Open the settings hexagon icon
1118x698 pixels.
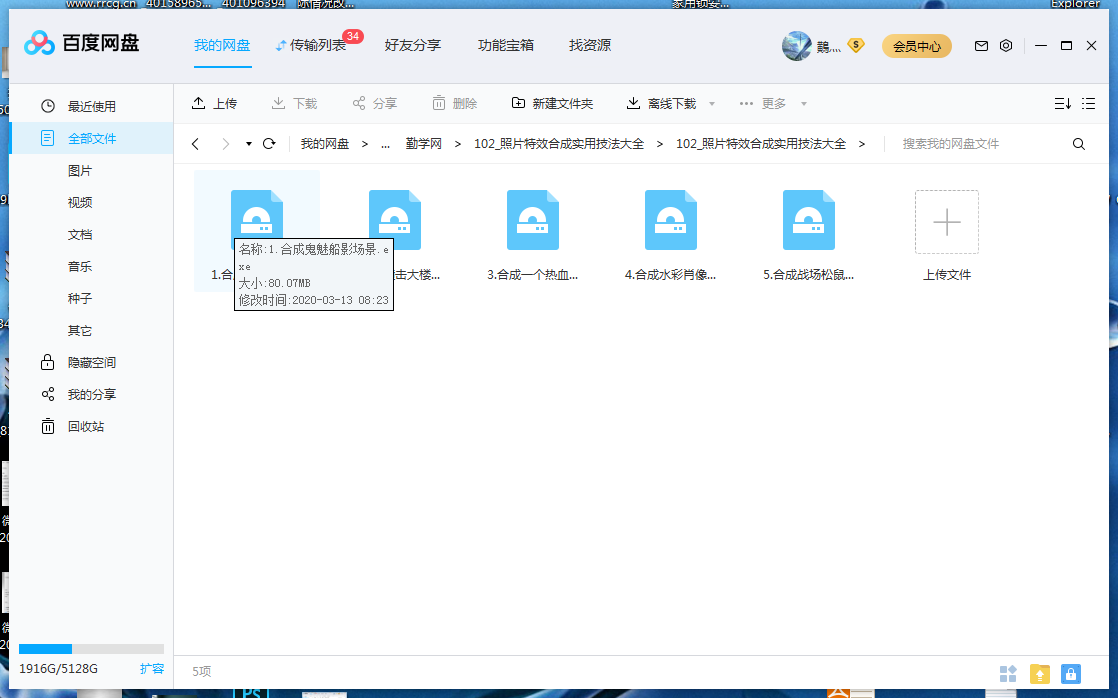[x=1006, y=46]
